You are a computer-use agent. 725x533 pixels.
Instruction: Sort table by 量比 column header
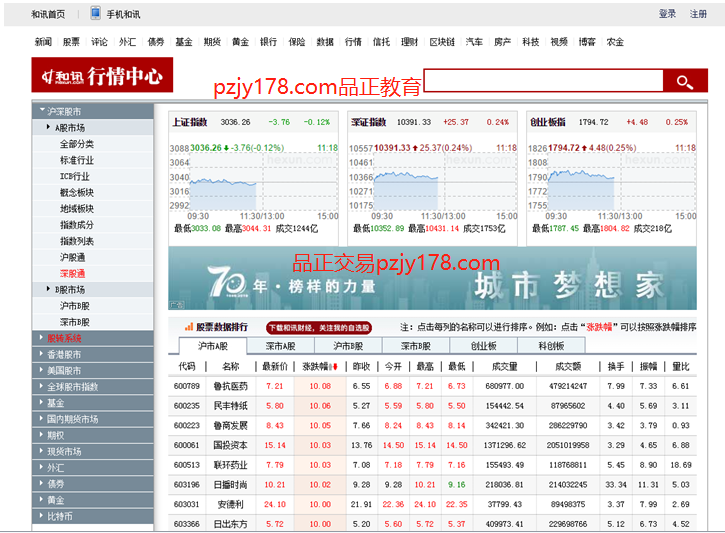pyautogui.click(x=681, y=367)
